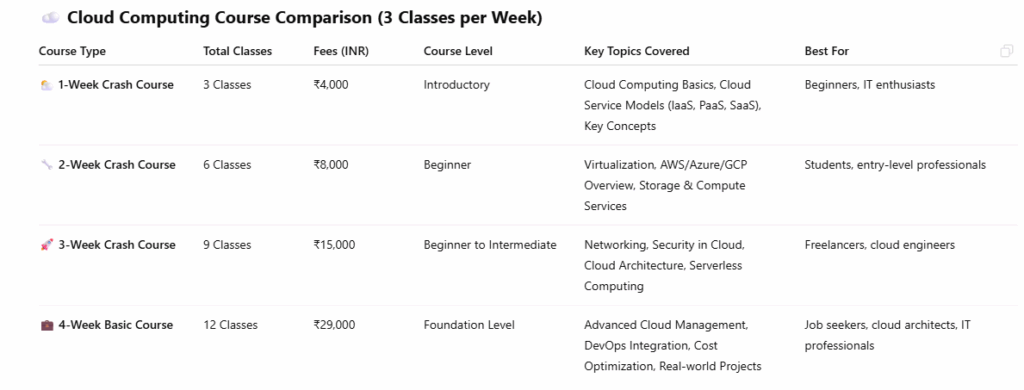Click the Fees (INR) column header
The width and height of the screenshot is (1024, 390).
tap(341, 51)
